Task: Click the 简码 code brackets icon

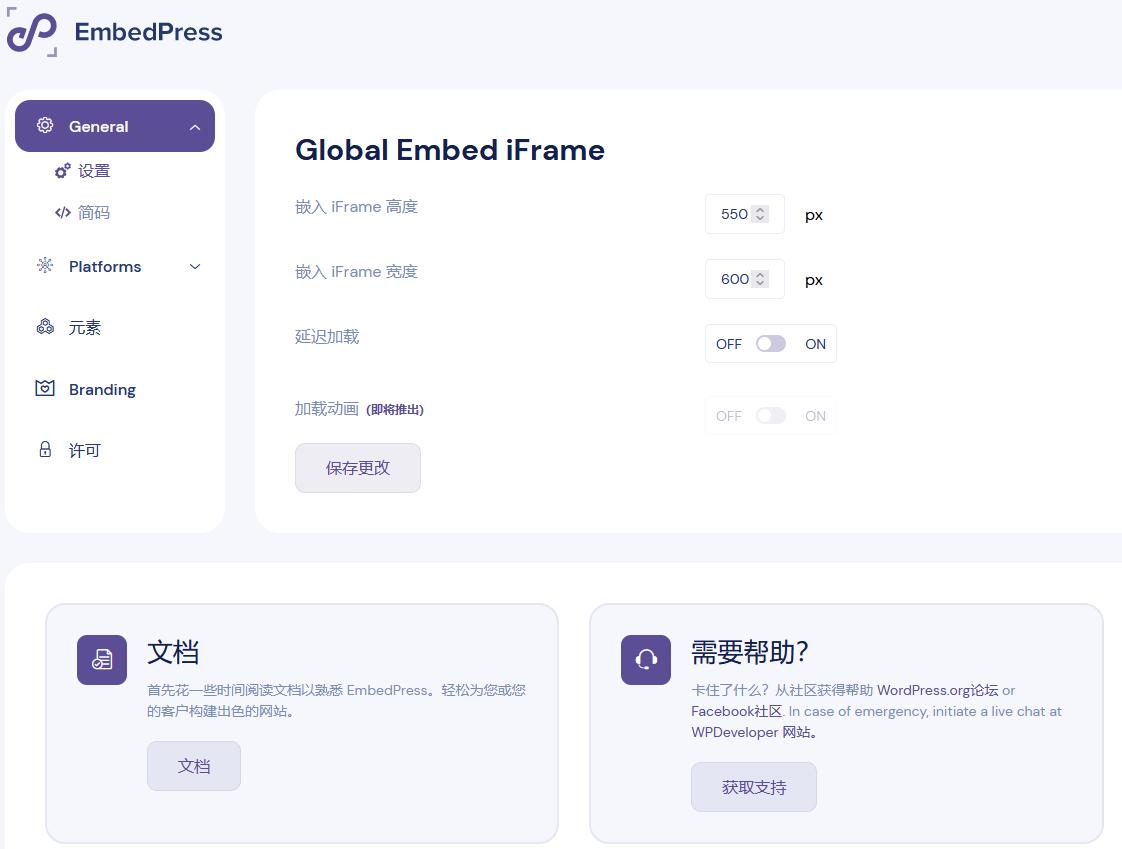Action: 62,213
